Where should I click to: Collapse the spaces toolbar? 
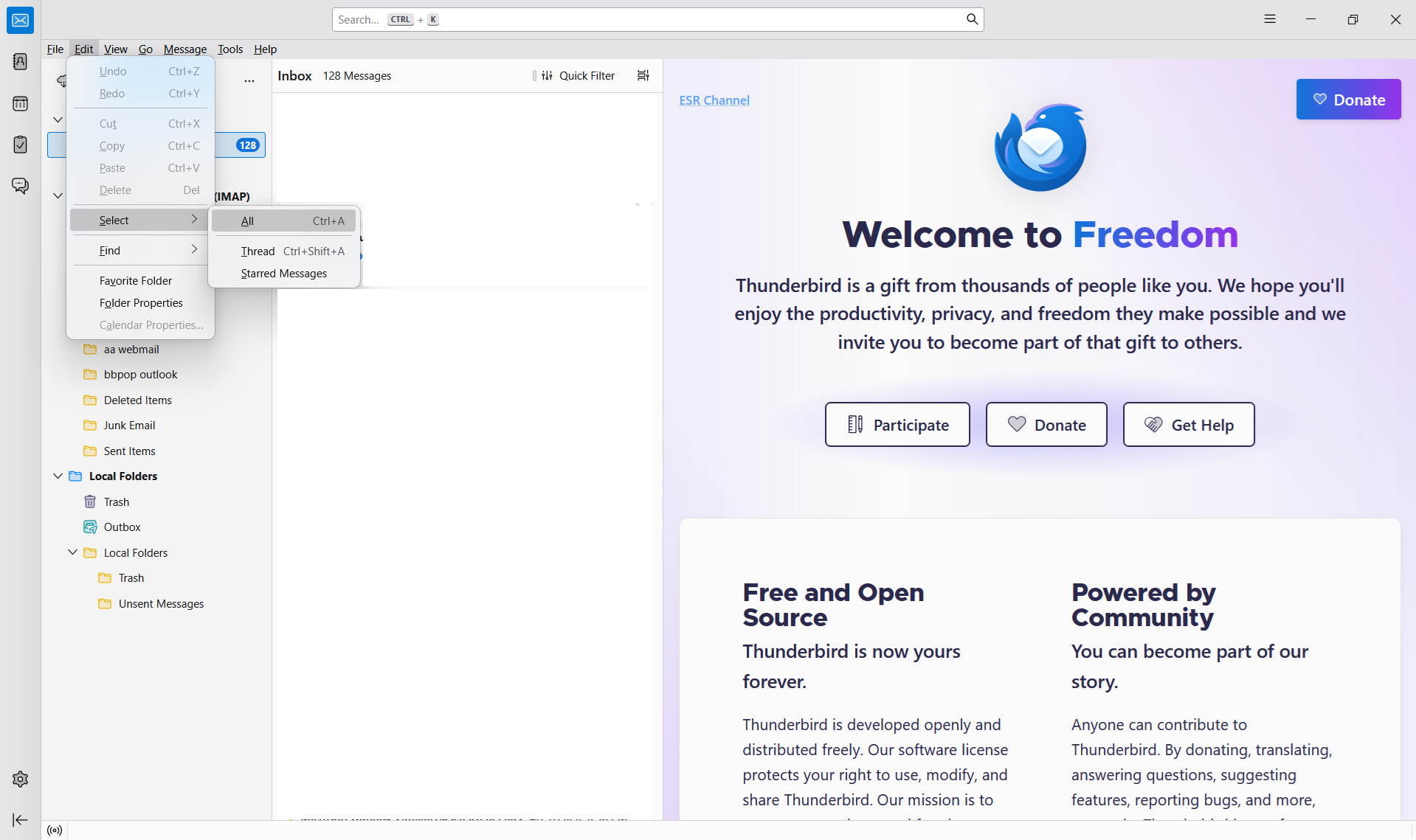20,820
